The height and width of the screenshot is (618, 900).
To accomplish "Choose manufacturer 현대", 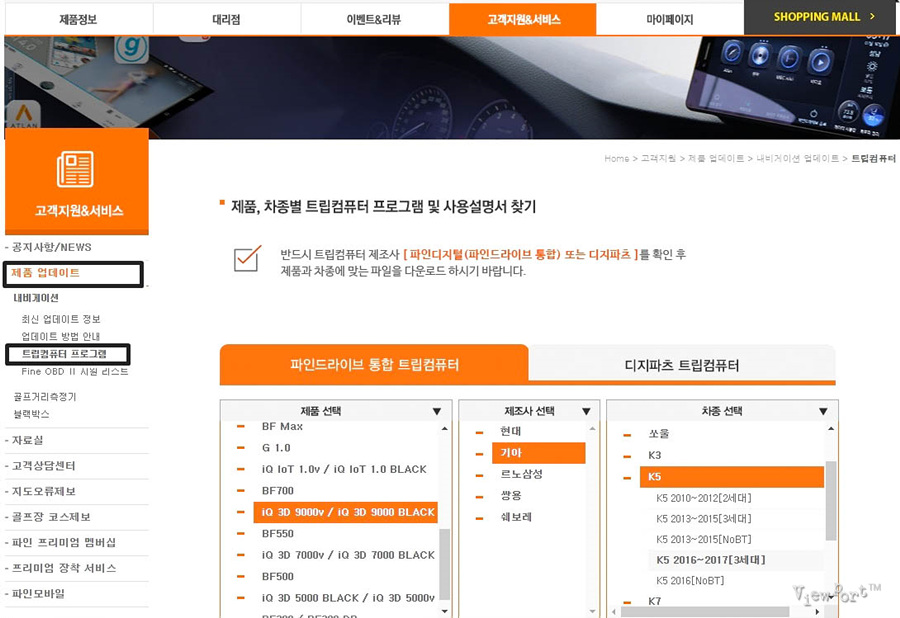I will tap(510, 431).
